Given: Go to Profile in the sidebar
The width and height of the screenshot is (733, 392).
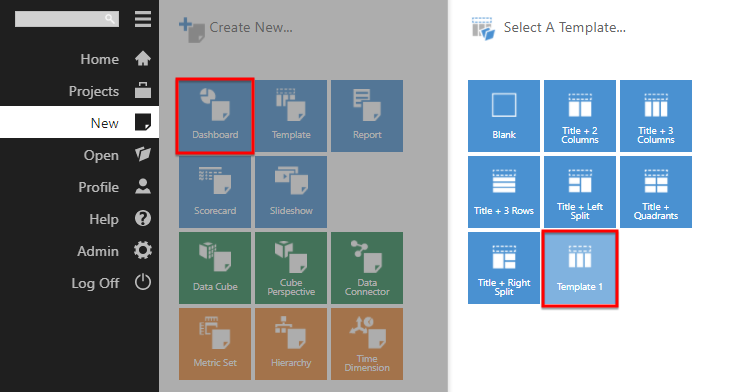Looking at the screenshot, I should click(x=79, y=187).
